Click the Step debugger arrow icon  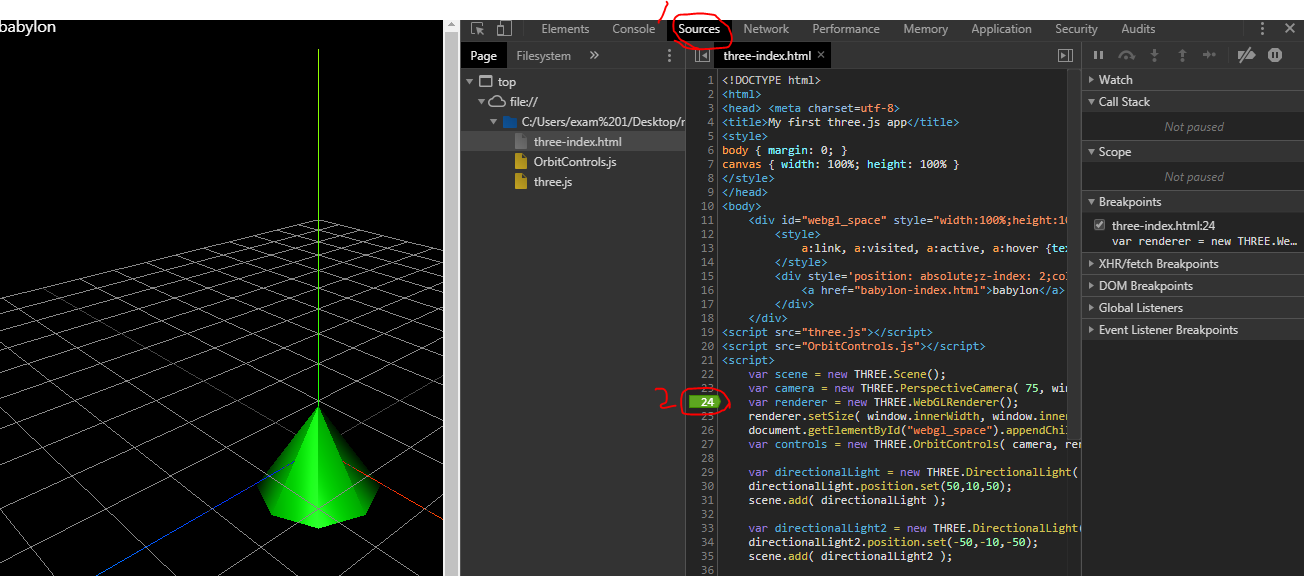[1210, 56]
